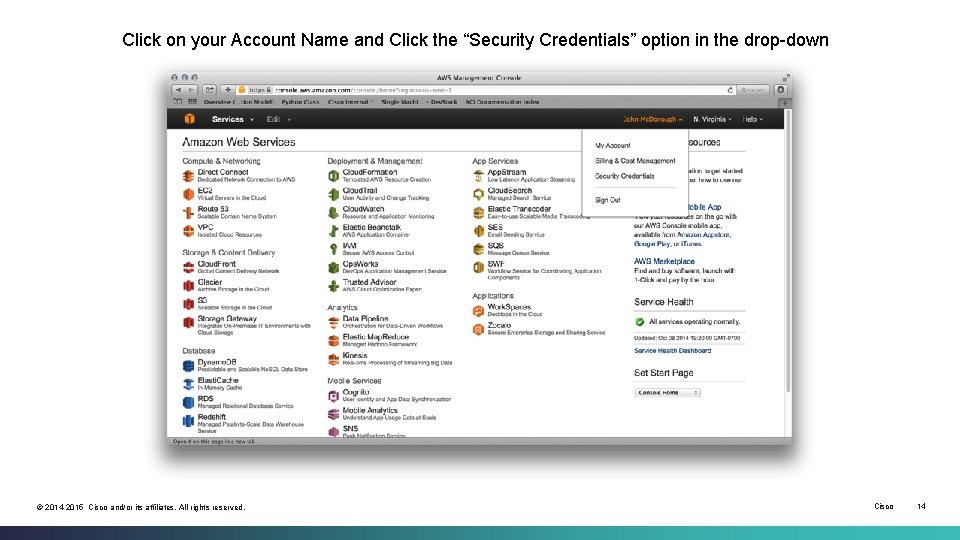Click the Reader button in address bar
The width and height of the screenshot is (960, 540).
point(752,90)
